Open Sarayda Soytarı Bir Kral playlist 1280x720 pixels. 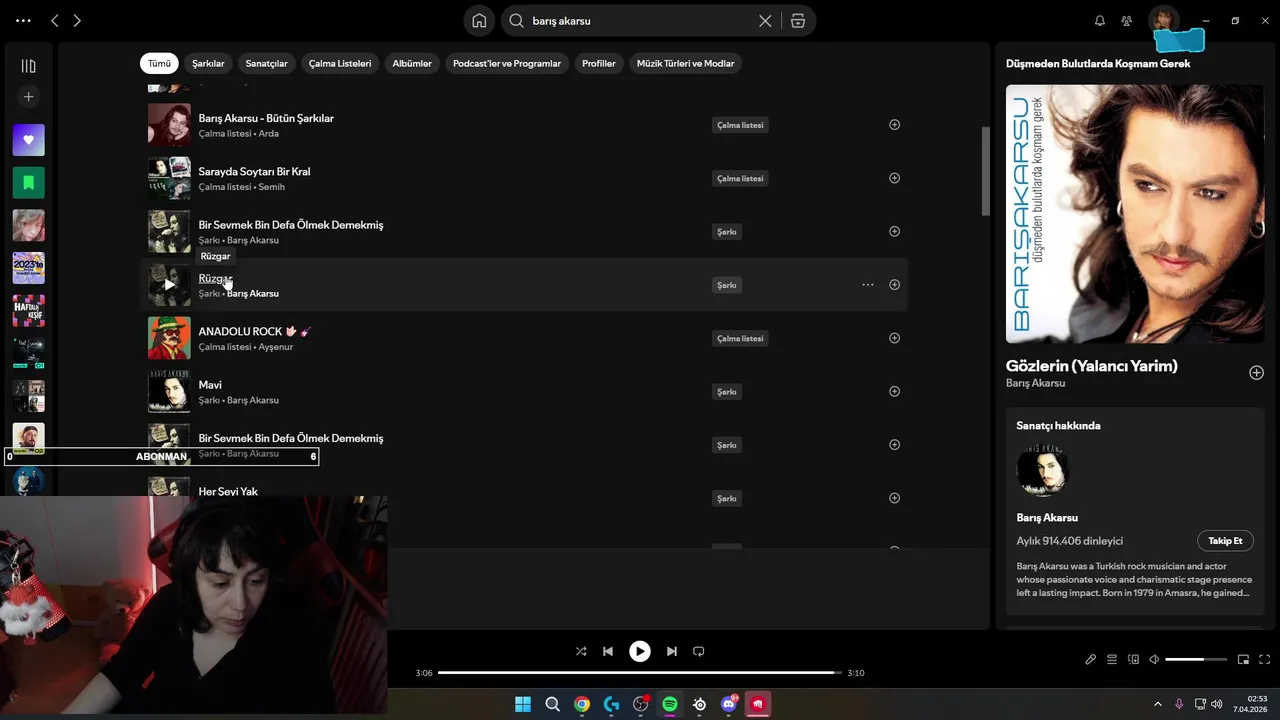coord(254,171)
